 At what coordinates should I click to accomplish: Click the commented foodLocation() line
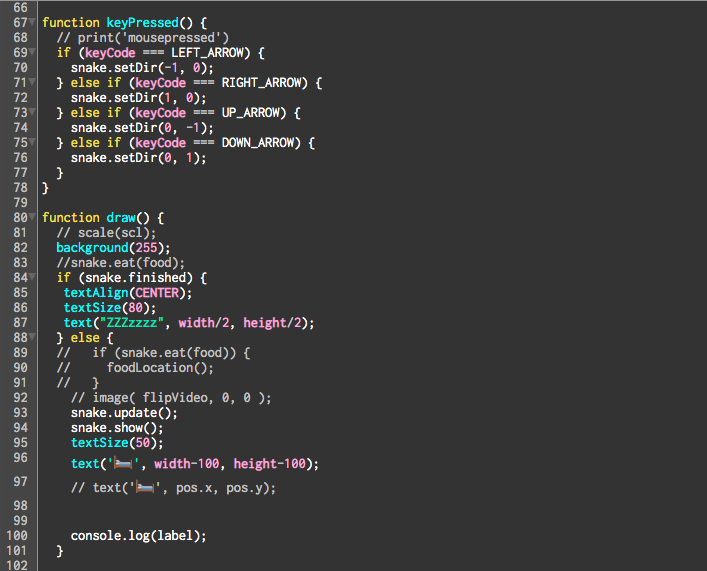[135, 368]
